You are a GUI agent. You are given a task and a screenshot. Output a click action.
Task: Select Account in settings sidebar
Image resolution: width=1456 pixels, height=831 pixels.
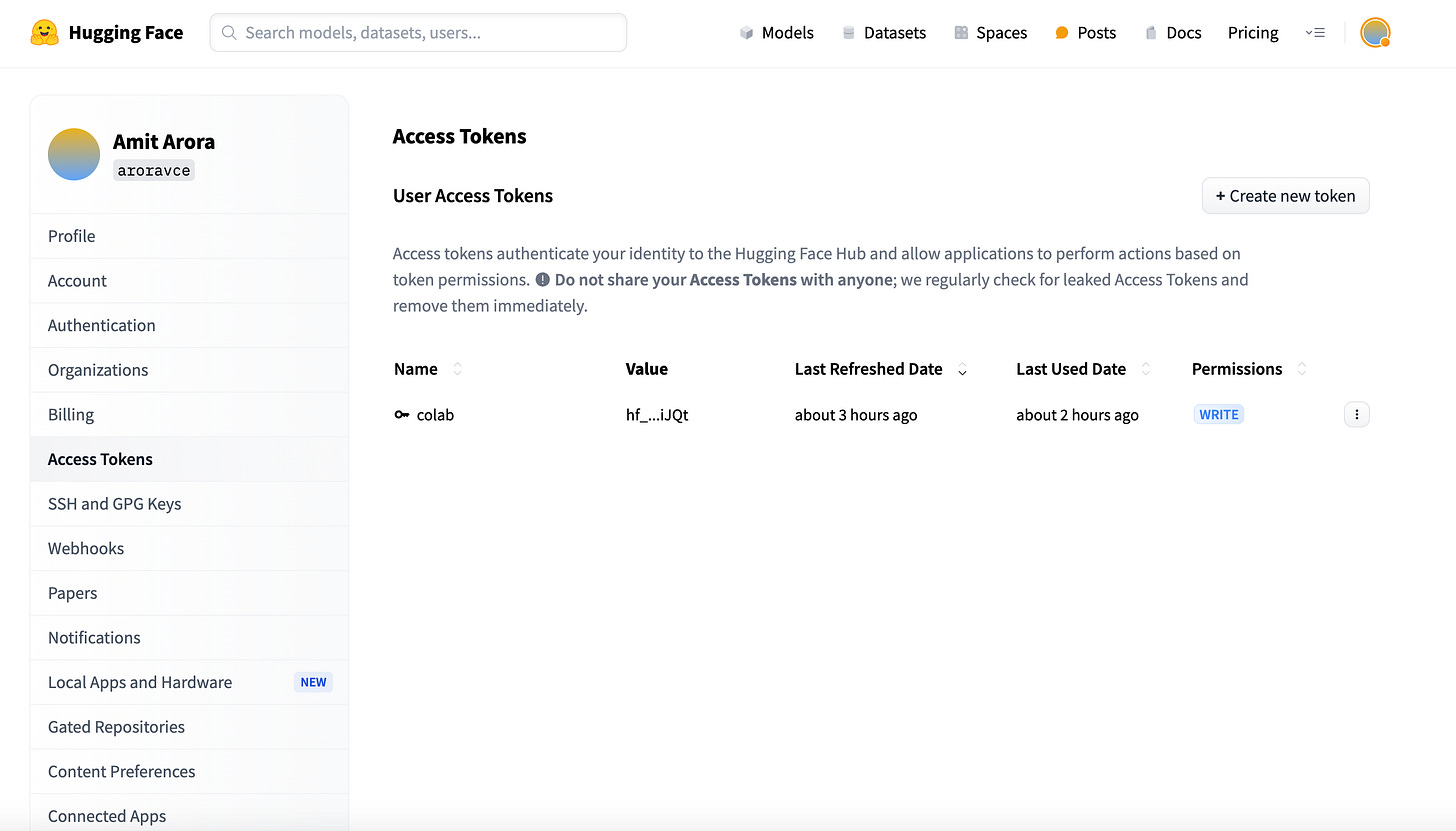[x=189, y=281]
